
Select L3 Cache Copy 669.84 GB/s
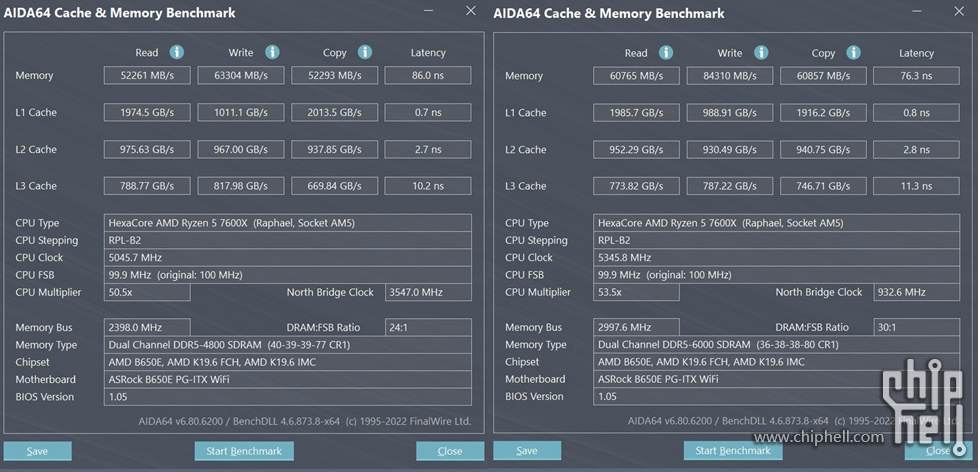tap(334, 186)
